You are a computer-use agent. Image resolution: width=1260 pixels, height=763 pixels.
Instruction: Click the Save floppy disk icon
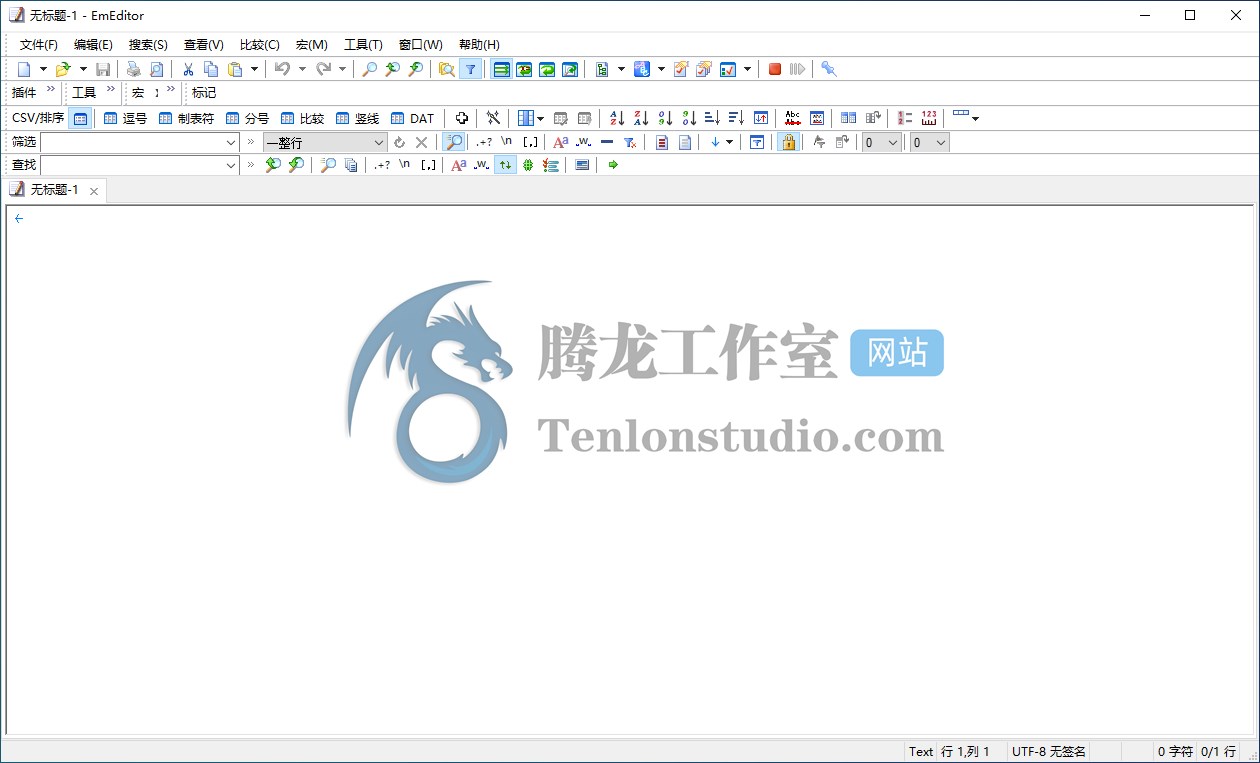103,69
